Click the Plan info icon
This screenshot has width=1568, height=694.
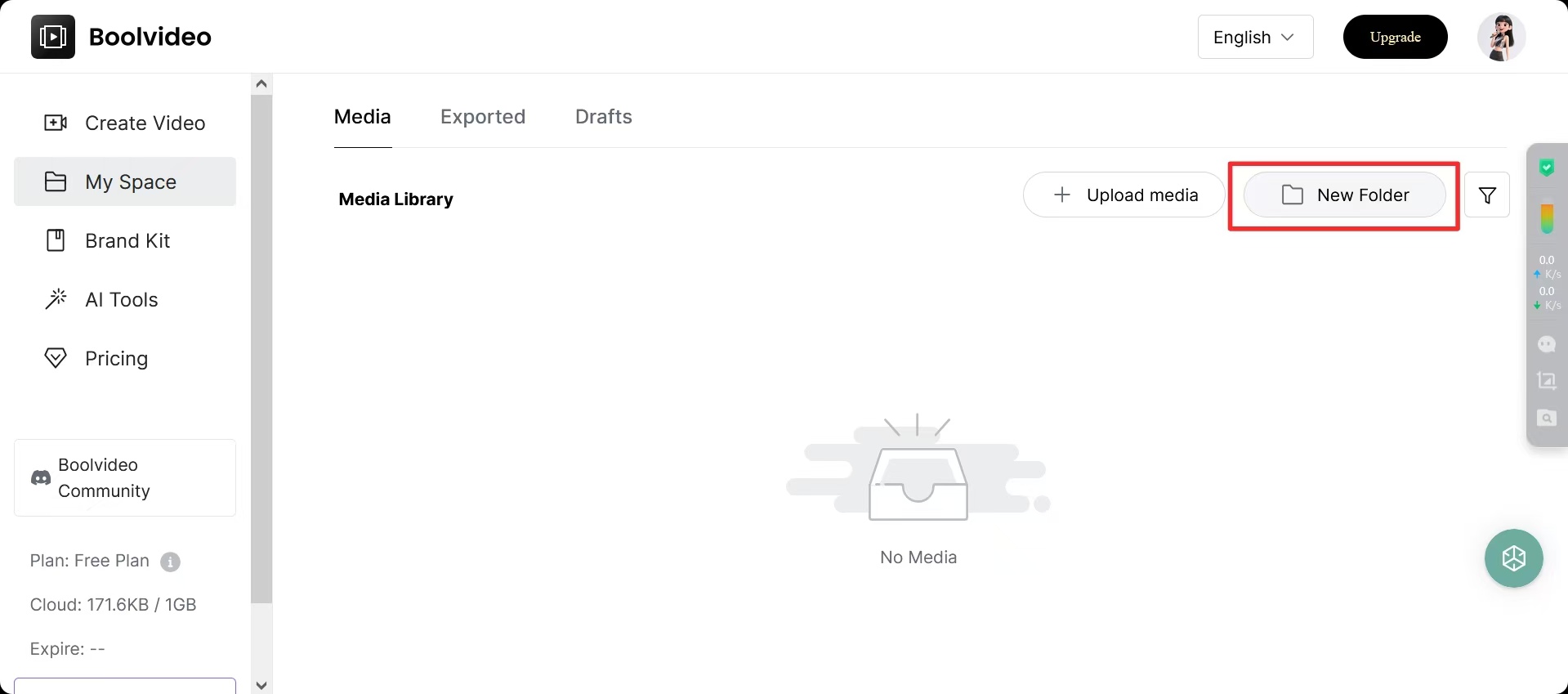[x=170, y=562]
